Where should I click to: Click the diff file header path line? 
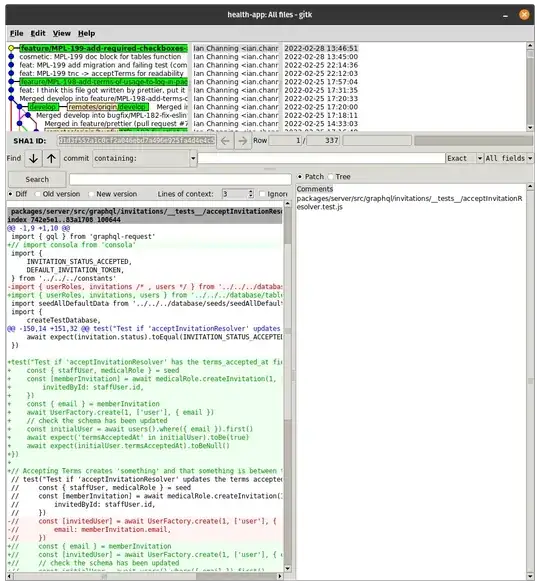click(145, 212)
